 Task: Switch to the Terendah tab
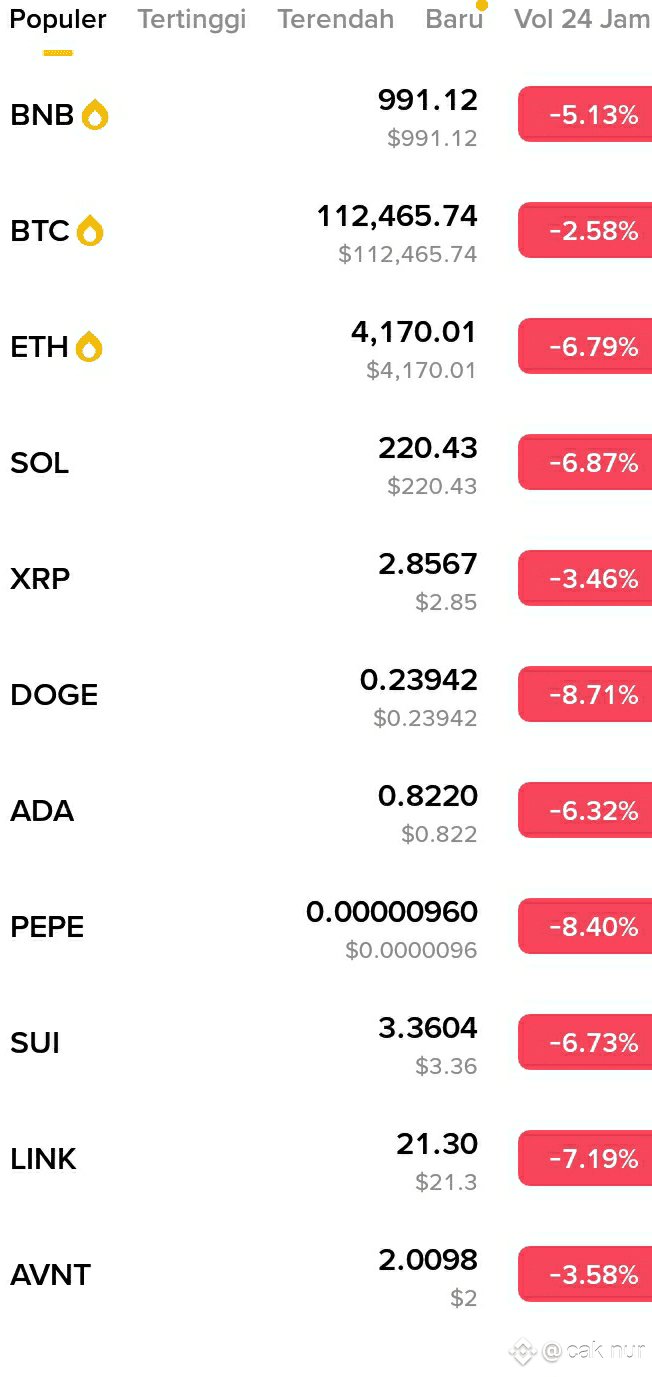[336, 19]
